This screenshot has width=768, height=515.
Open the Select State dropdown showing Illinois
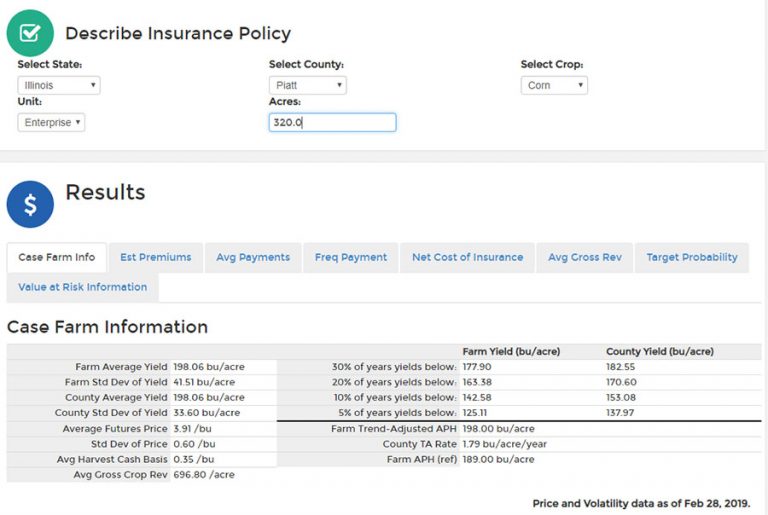pos(59,85)
